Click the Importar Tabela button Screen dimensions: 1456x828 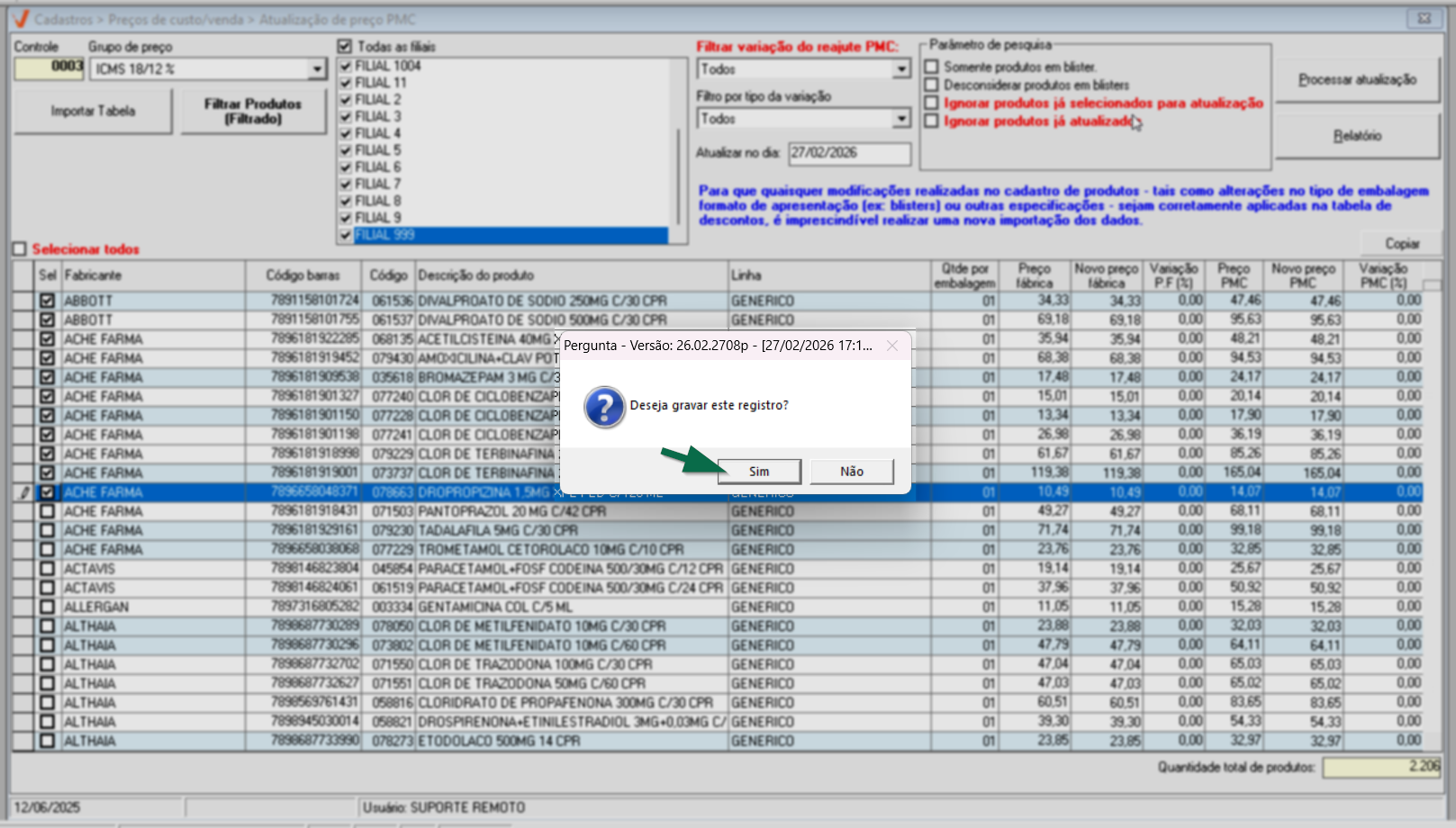click(x=93, y=112)
